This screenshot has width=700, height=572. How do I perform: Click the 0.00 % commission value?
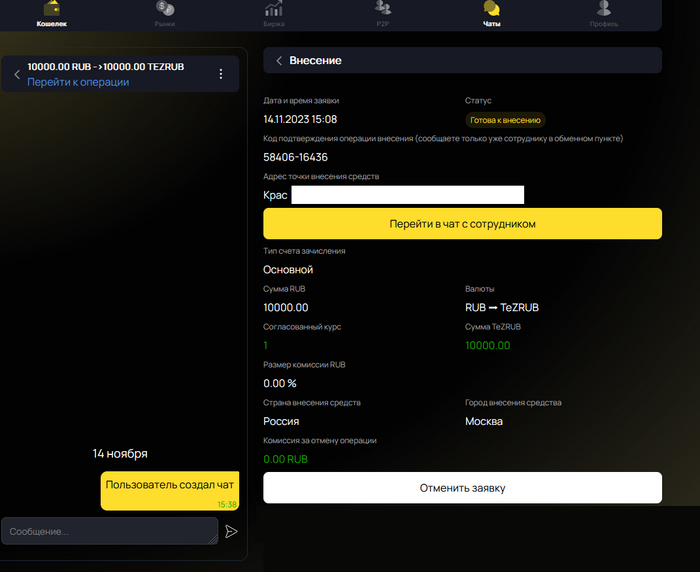(x=280, y=384)
